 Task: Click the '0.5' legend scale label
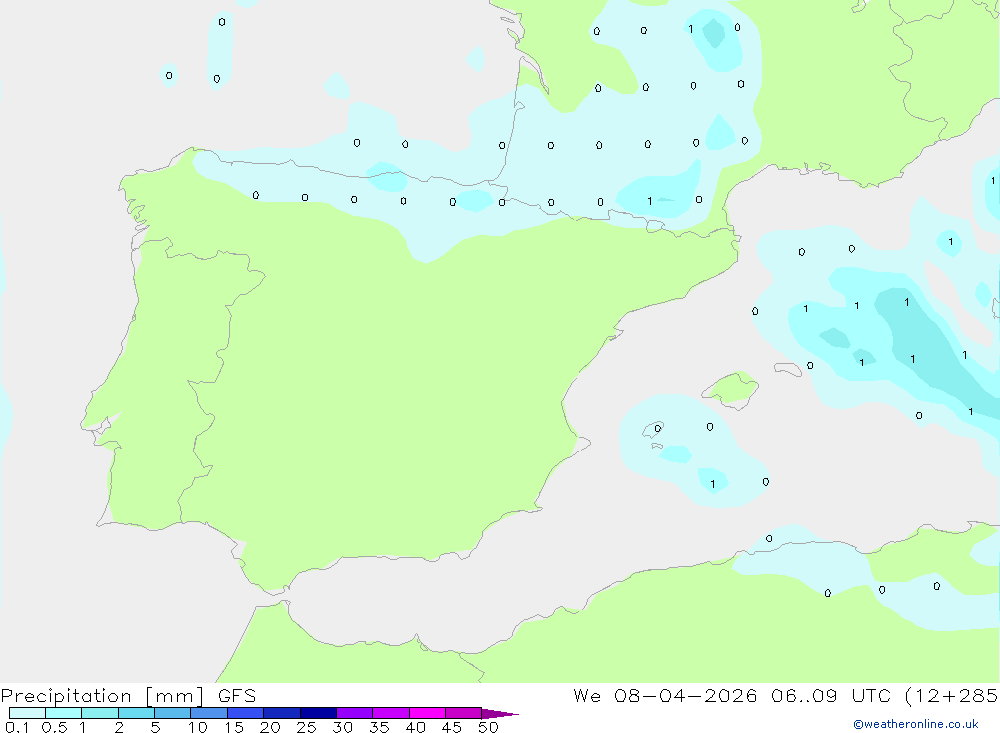pyautogui.click(x=54, y=727)
